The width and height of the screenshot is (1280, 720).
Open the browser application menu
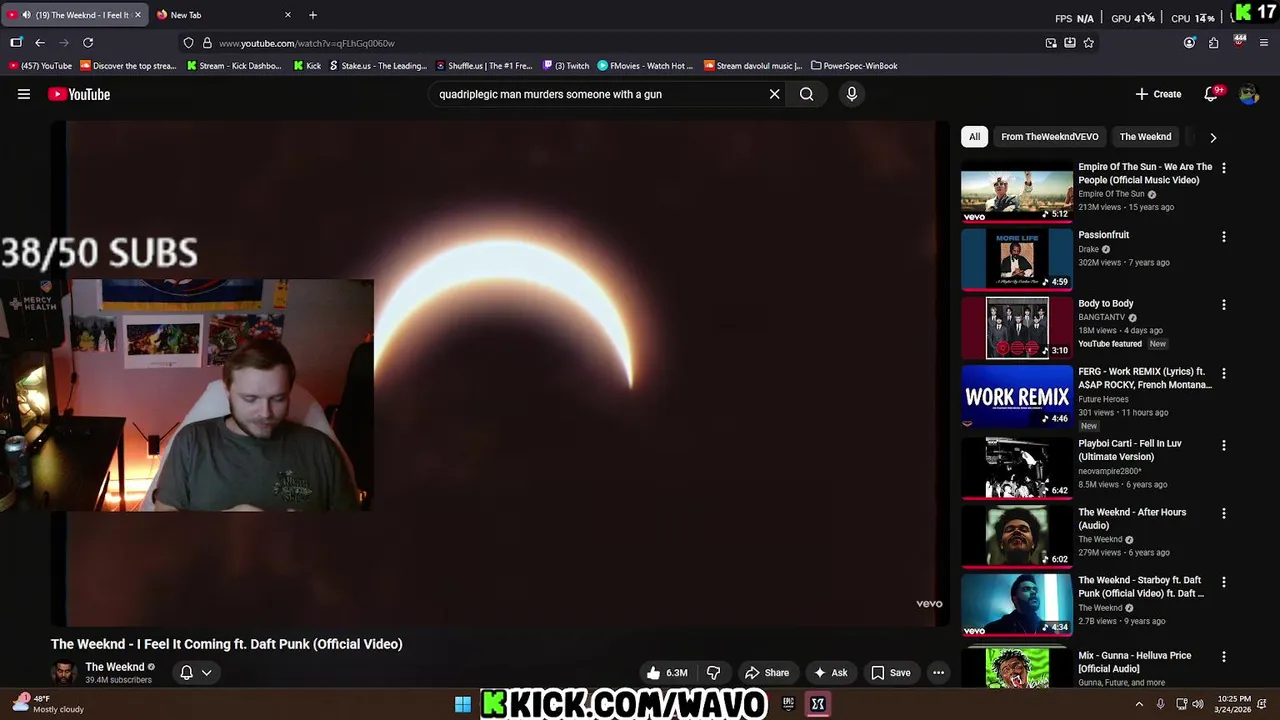tap(1265, 43)
